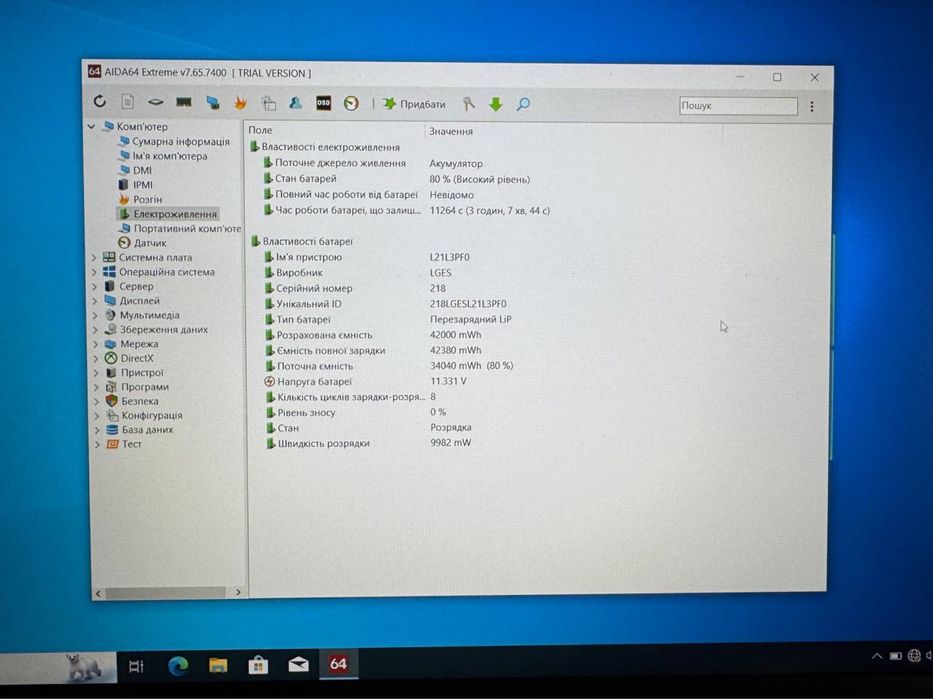Image resolution: width=933 pixels, height=699 pixels.
Task: Open the three-dot menu beside search
Action: pos(812,106)
